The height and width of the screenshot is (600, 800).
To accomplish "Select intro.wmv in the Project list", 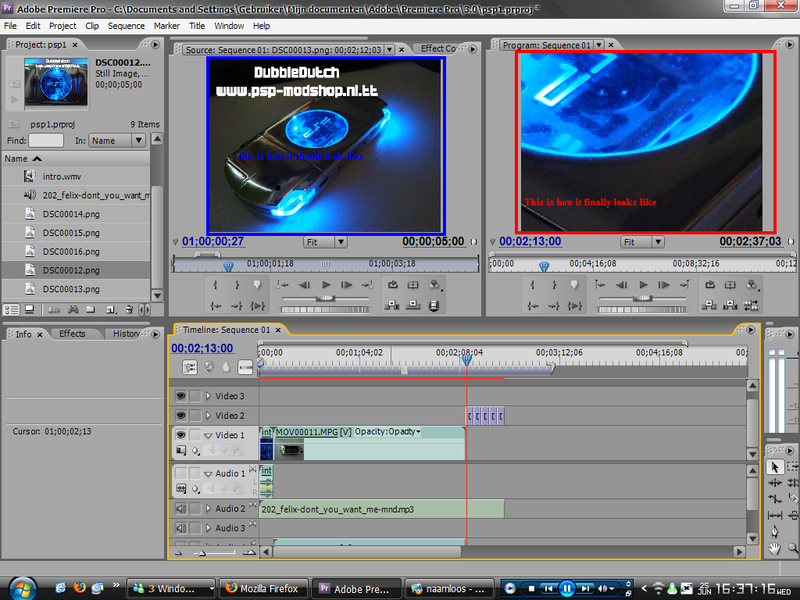I will click(x=62, y=177).
